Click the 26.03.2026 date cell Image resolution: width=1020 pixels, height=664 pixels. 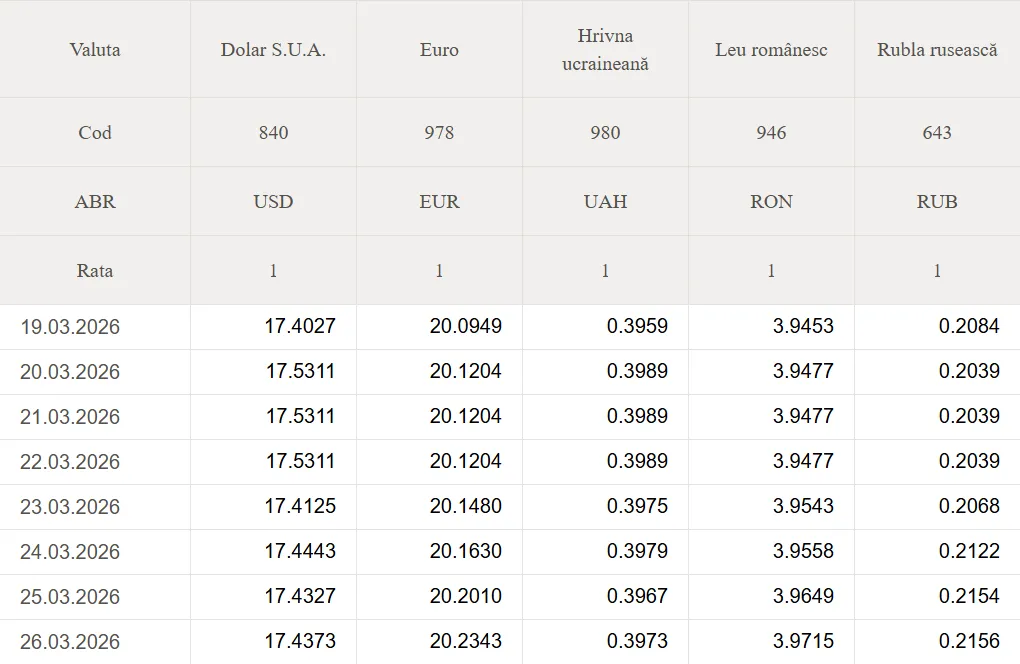(x=70, y=642)
